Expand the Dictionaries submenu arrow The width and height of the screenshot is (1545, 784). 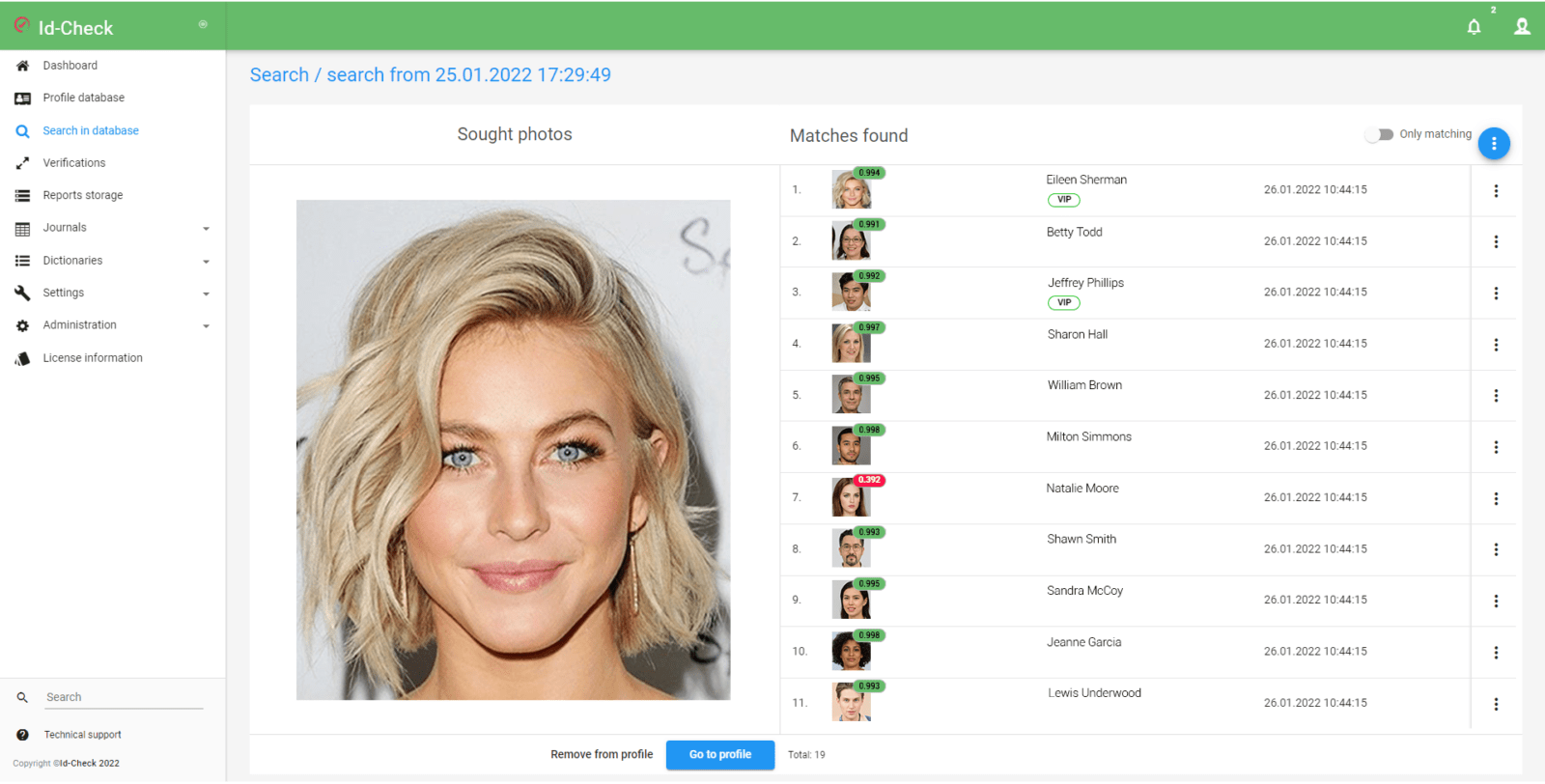(x=206, y=262)
